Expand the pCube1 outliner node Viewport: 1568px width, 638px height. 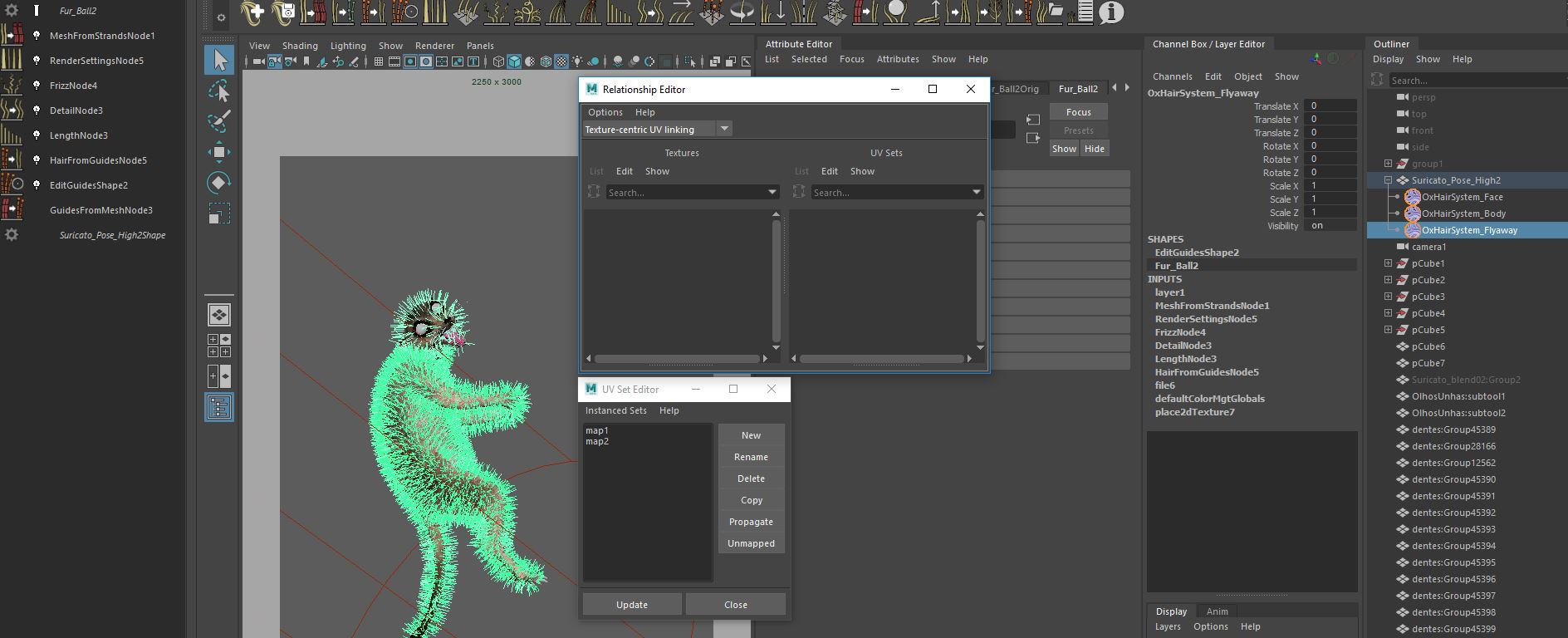1388,263
